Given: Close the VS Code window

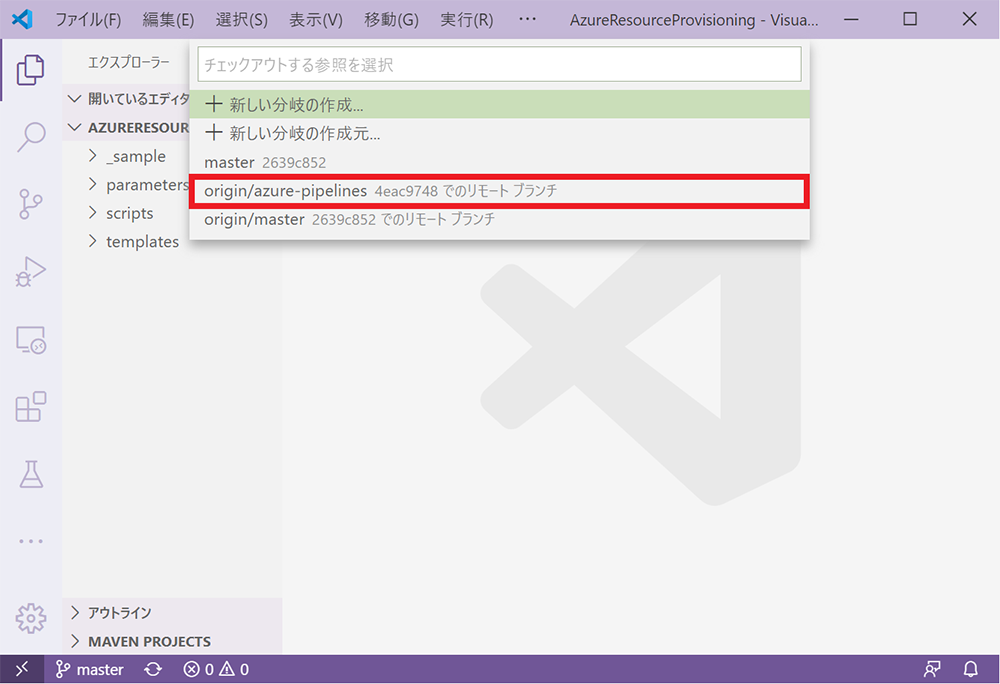Looking at the screenshot, I should [x=969, y=19].
